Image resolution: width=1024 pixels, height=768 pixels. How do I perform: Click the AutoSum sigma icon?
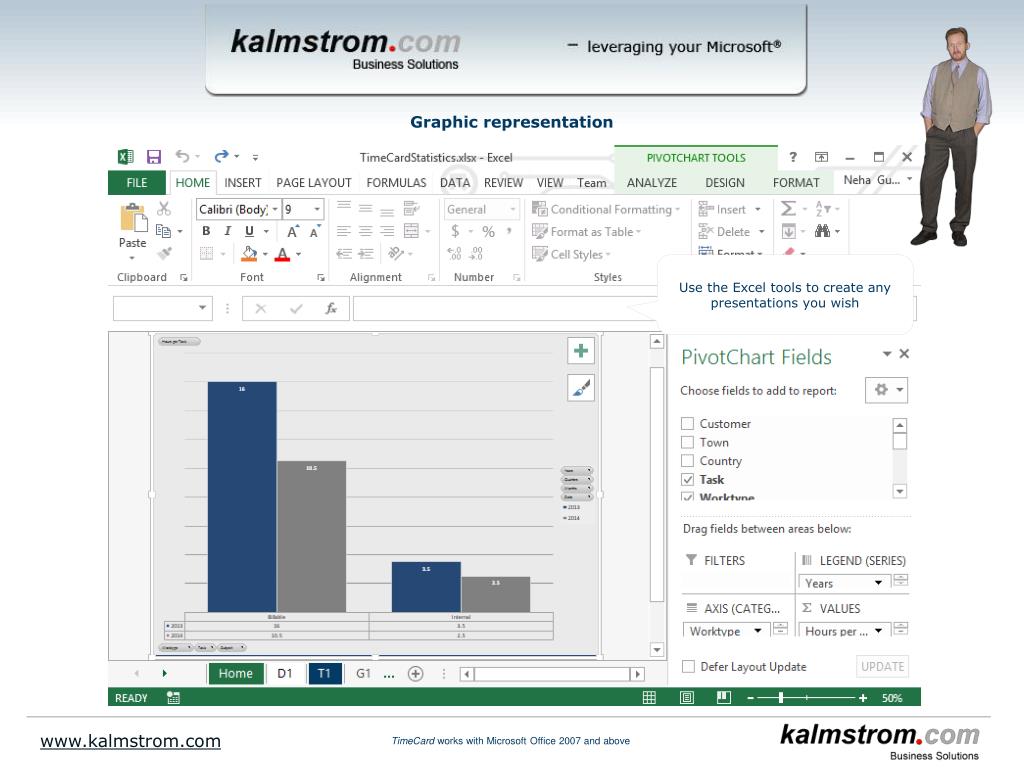coord(788,208)
